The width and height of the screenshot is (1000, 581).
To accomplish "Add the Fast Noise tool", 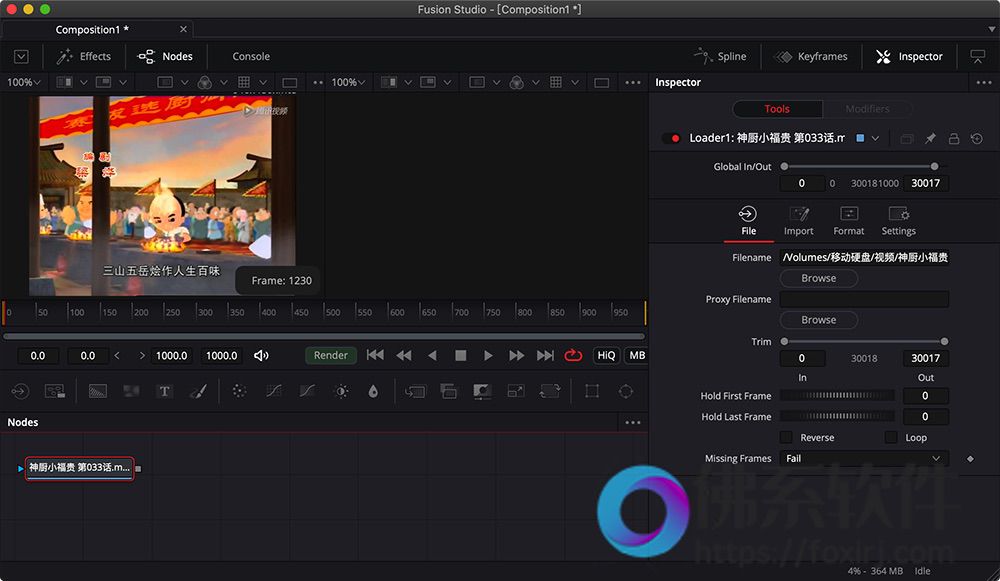I will click(131, 391).
